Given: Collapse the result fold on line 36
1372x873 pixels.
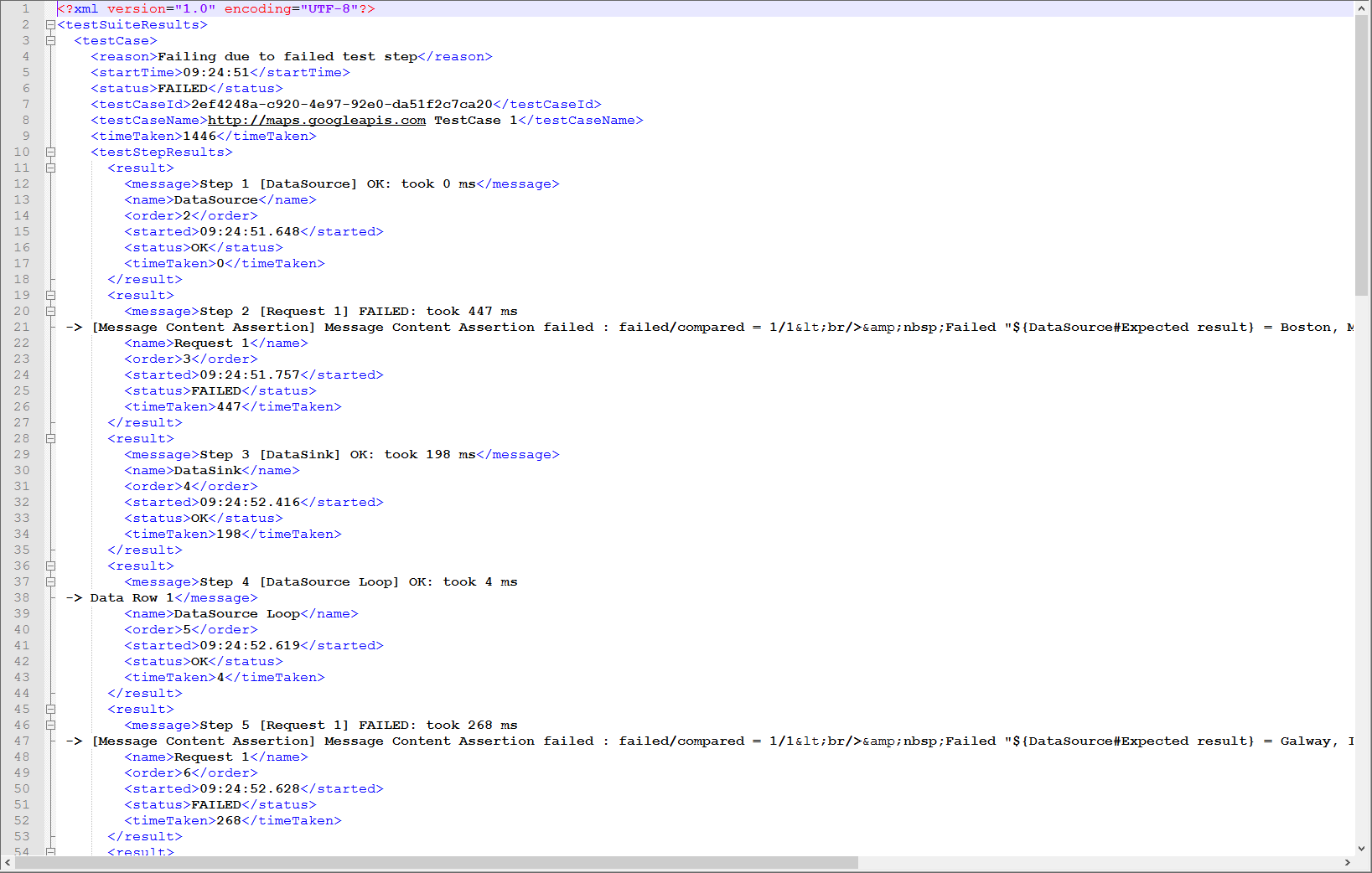Looking at the screenshot, I should 50,566.
